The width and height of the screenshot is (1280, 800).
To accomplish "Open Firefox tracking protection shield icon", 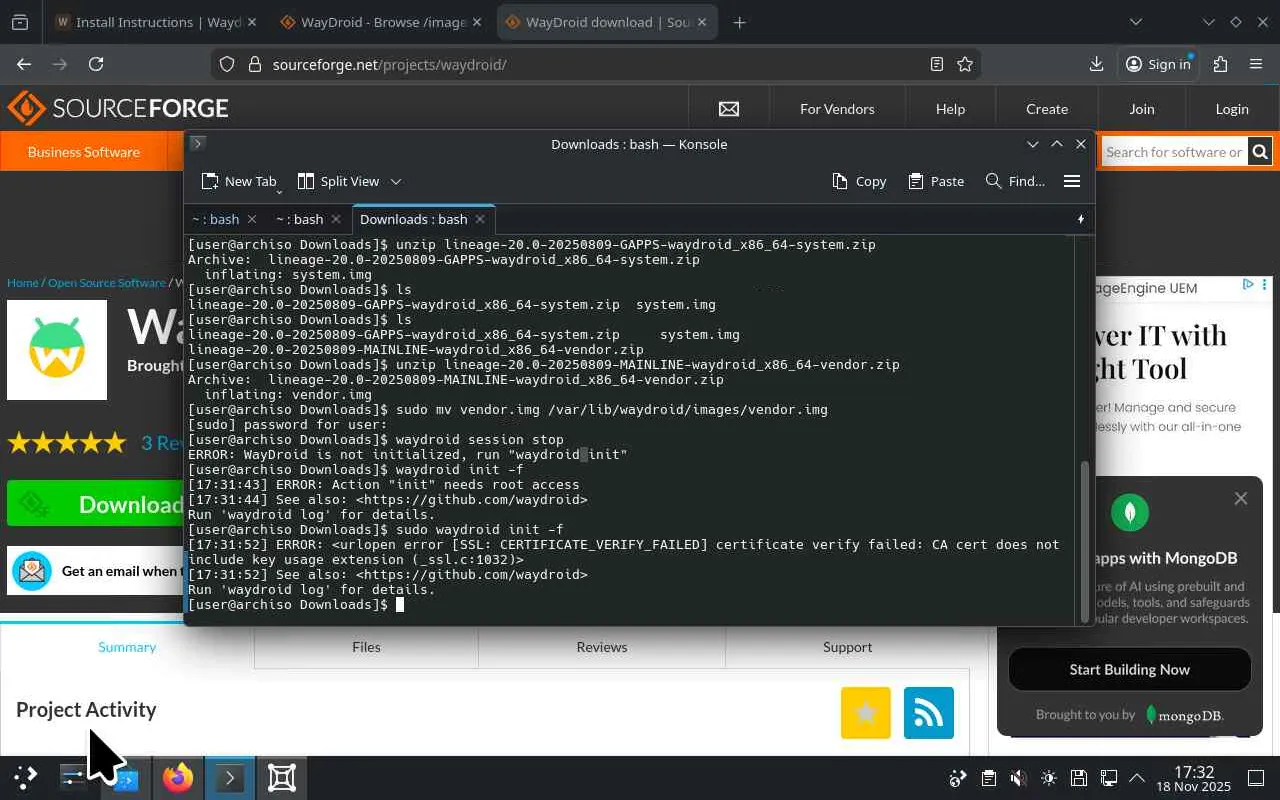I will (x=227, y=64).
